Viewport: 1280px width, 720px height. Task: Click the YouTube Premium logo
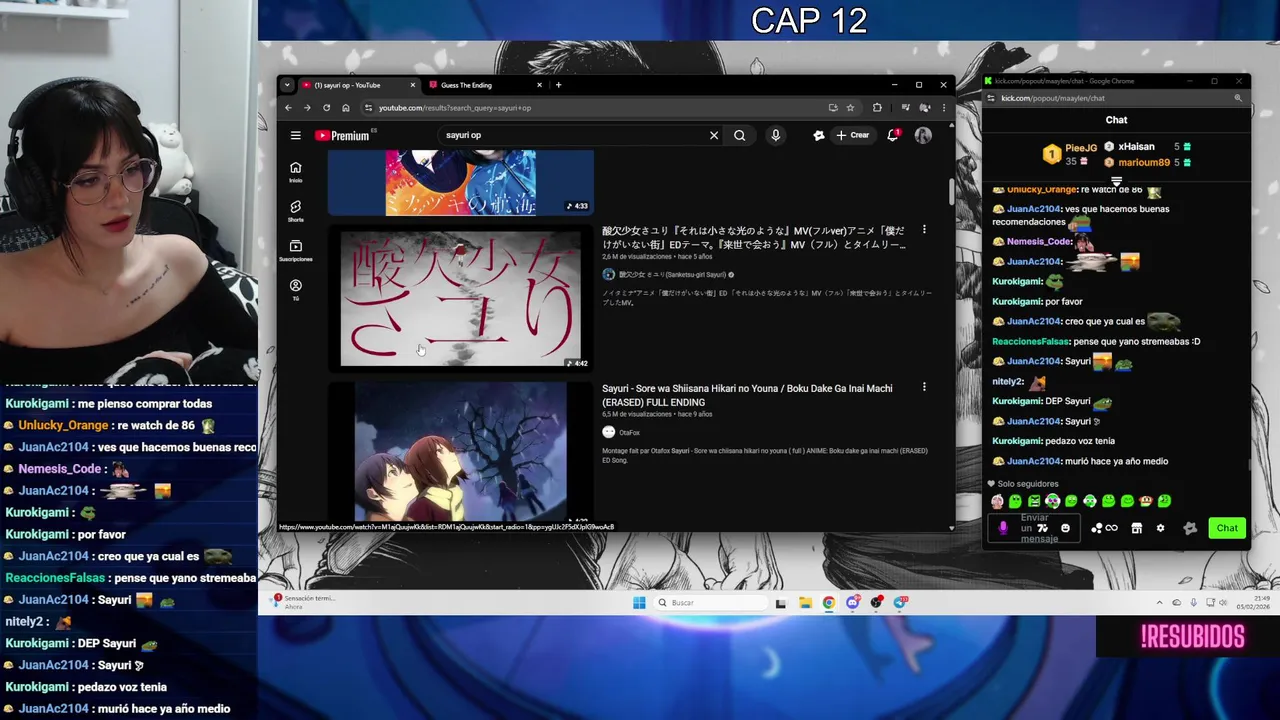tap(342, 135)
